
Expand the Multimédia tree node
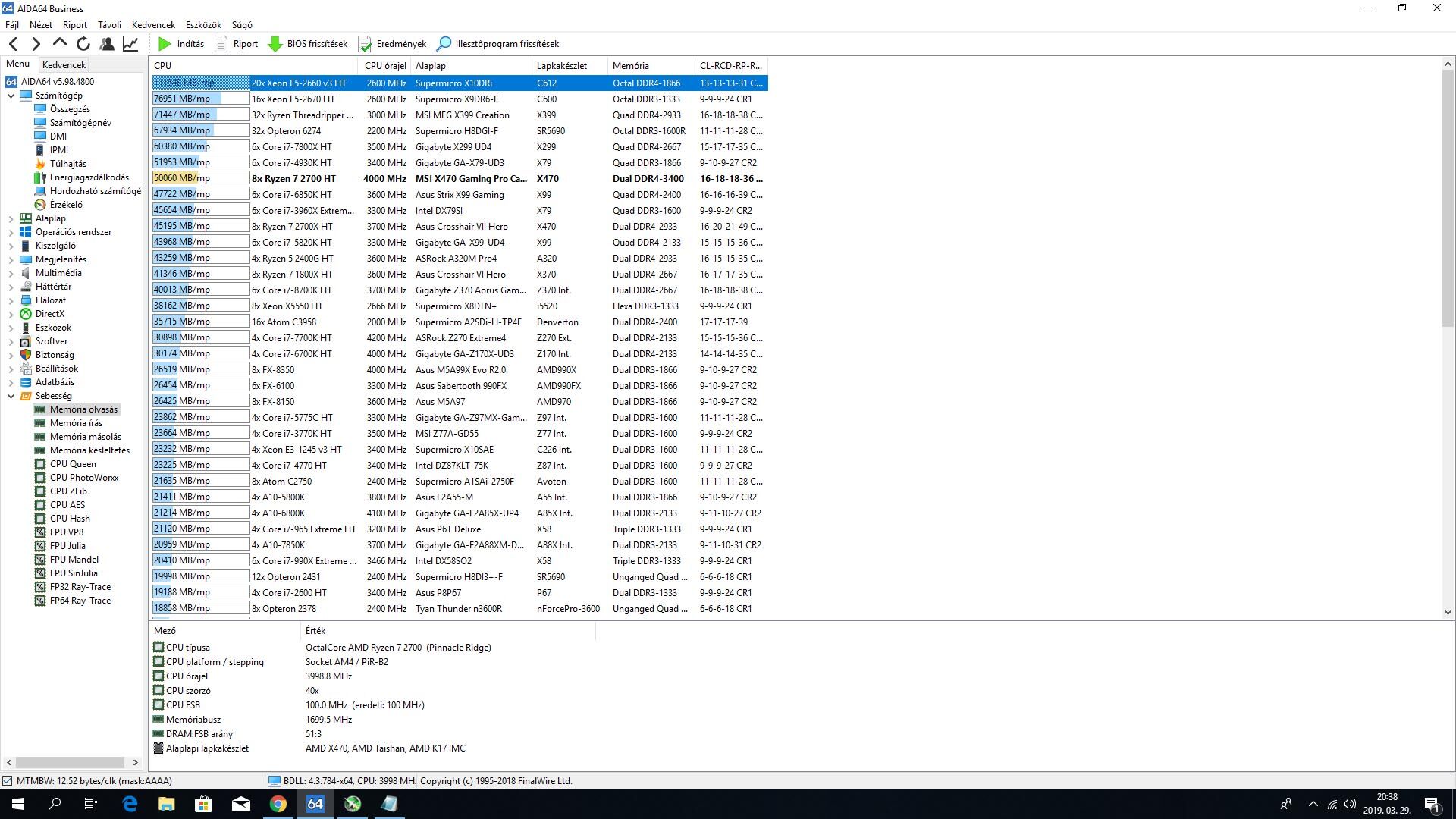(11, 273)
